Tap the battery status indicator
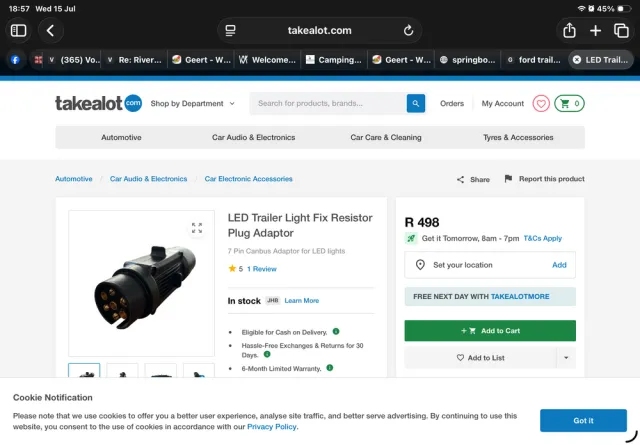Screen dimensions: 640x445 [x=623, y=9]
